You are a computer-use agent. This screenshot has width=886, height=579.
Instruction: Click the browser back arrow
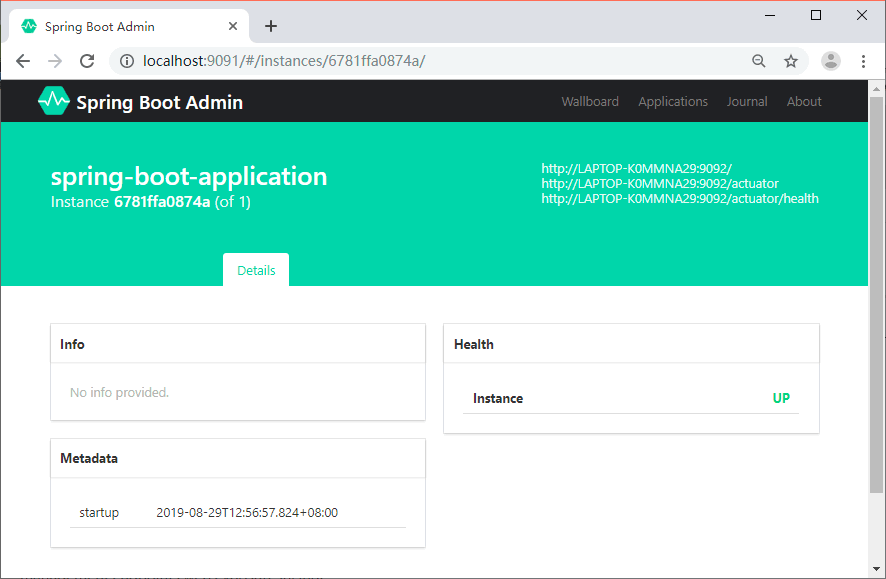(23, 61)
